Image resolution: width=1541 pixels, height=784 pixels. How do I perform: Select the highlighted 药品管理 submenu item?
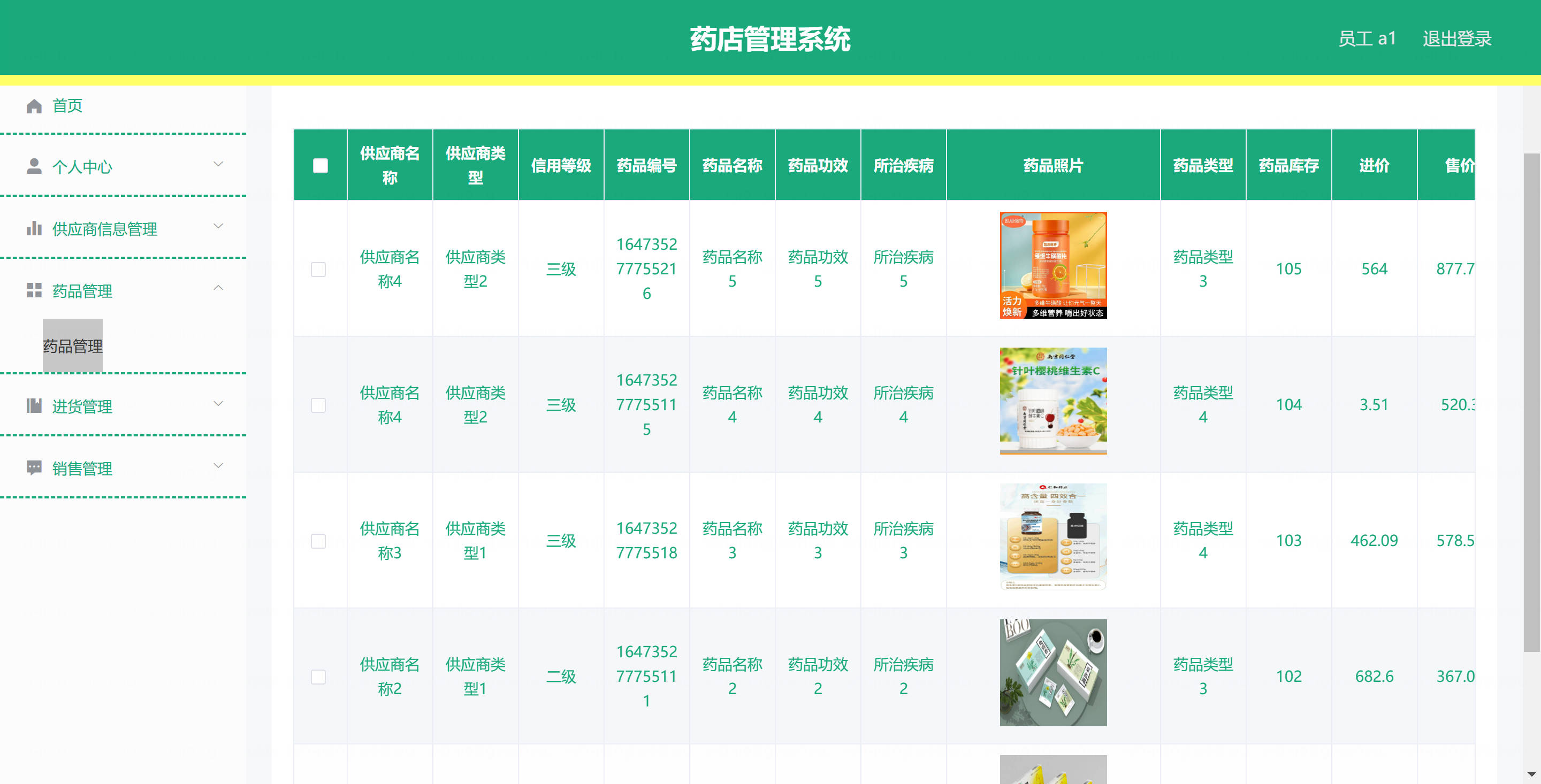pos(72,346)
